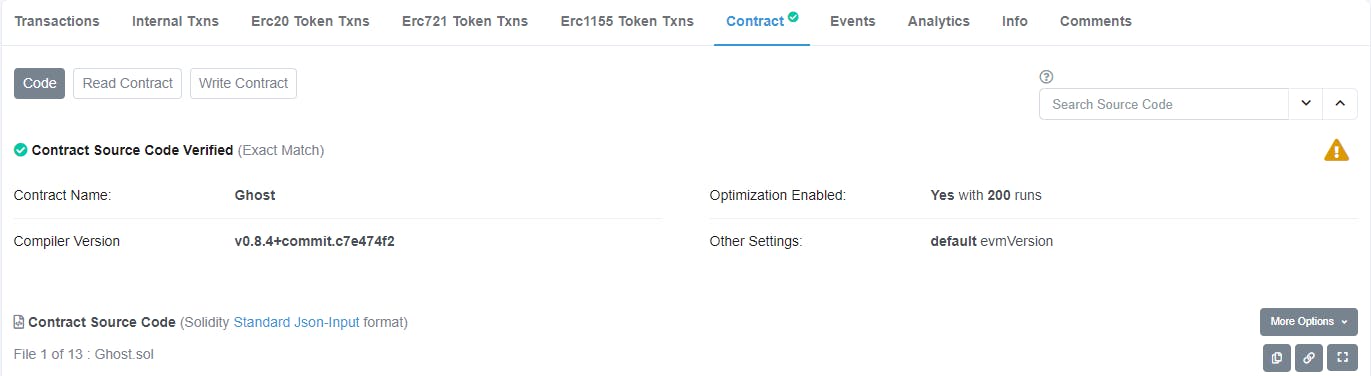
Task: Switch to the Transactions tab
Action: tap(57, 21)
